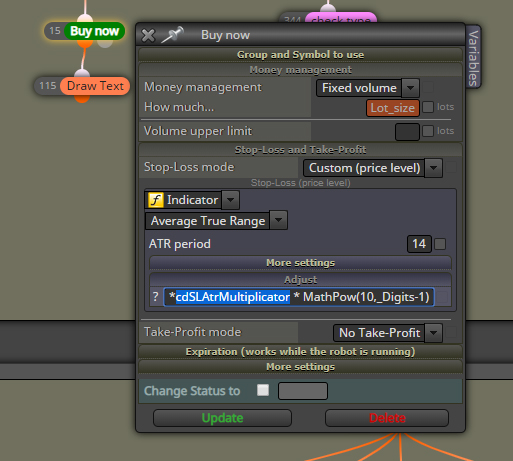513x461 pixels.
Task: Expand More settings under ATR period
Action: tap(300, 263)
